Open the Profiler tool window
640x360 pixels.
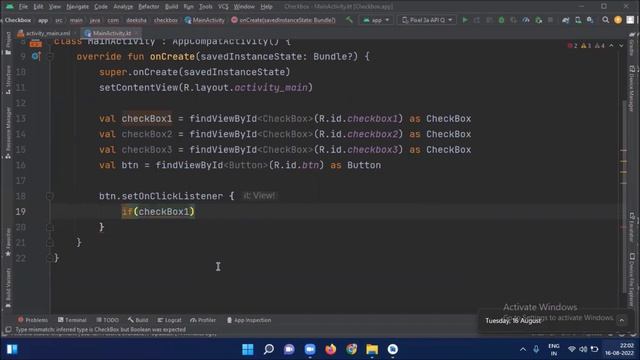tap(203, 320)
